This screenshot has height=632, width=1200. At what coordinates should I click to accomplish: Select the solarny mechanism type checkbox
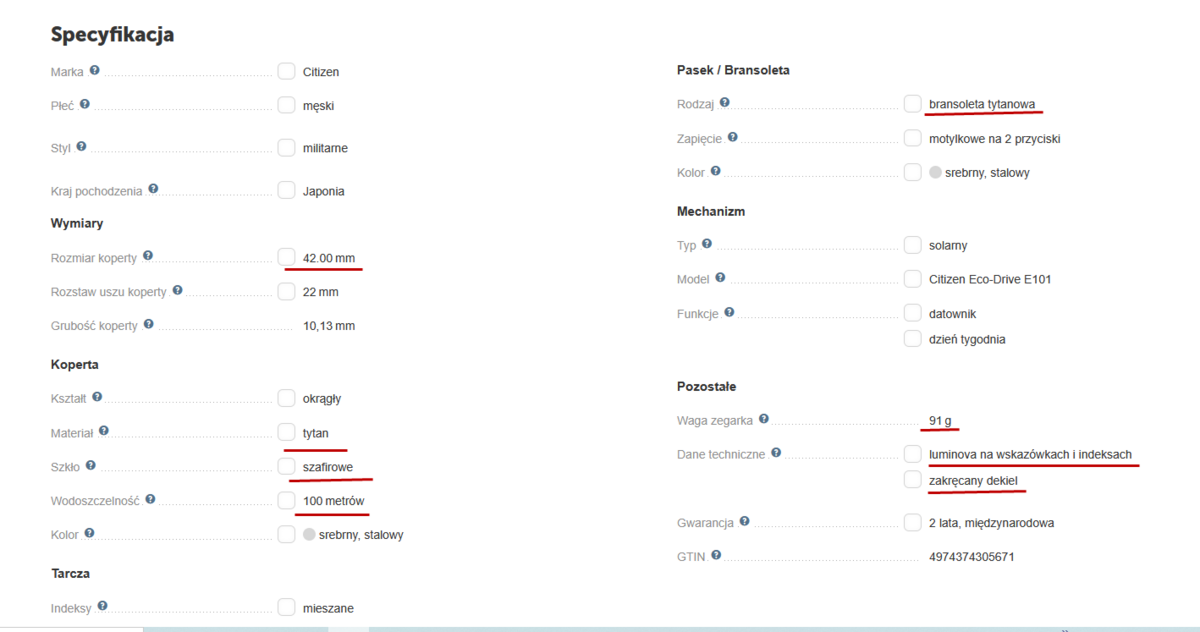(x=912, y=245)
